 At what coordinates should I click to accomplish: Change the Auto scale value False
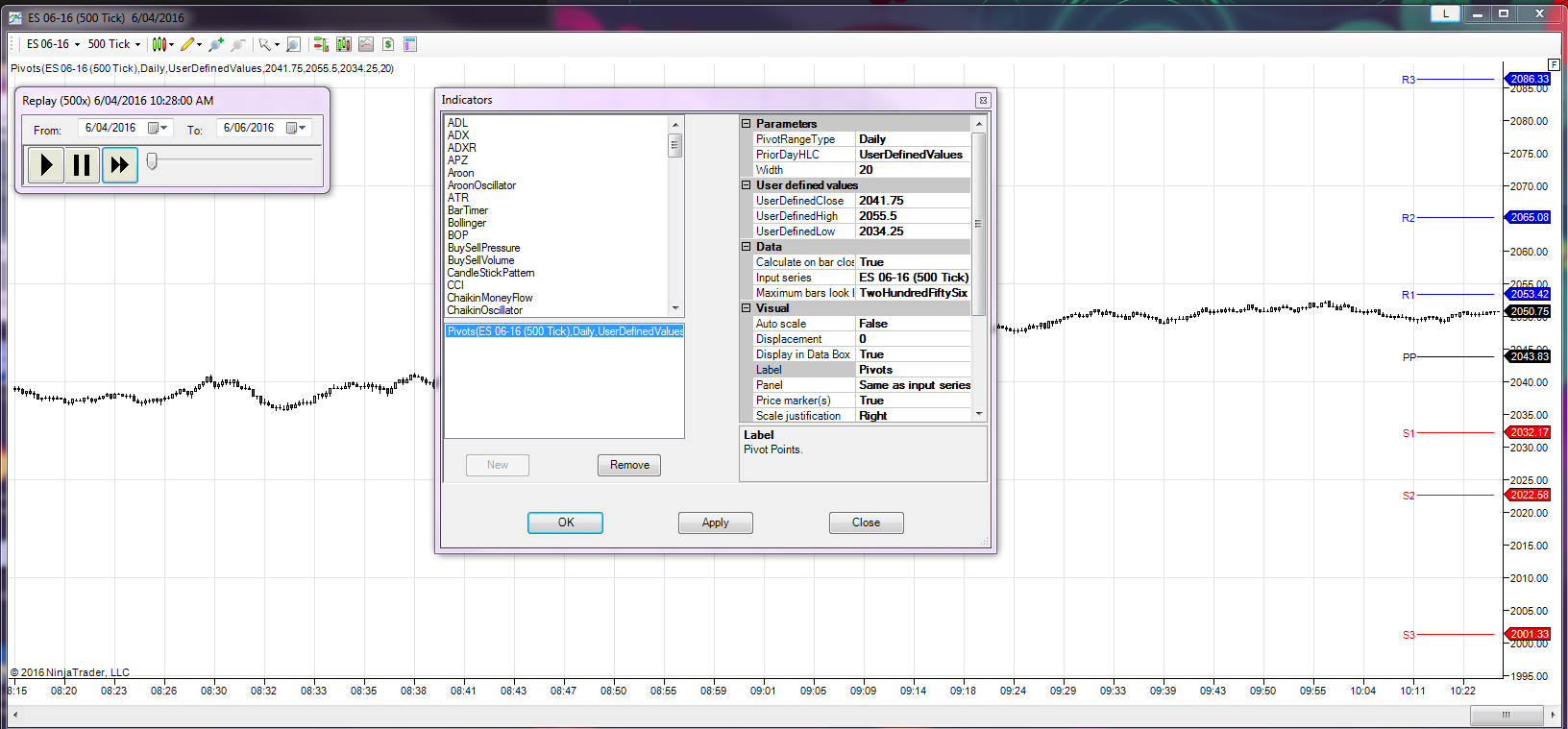[913, 324]
